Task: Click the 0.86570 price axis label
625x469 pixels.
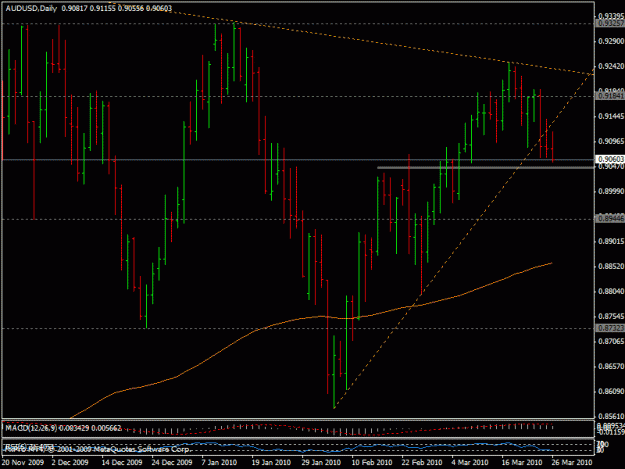Action: tap(611, 366)
